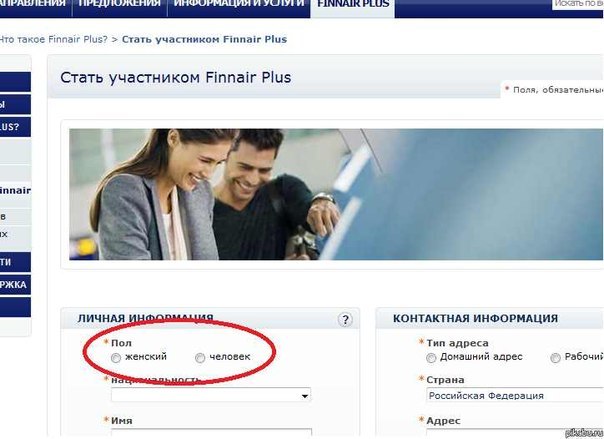Click the Страна field label
604x439 pixels.
[445, 380]
